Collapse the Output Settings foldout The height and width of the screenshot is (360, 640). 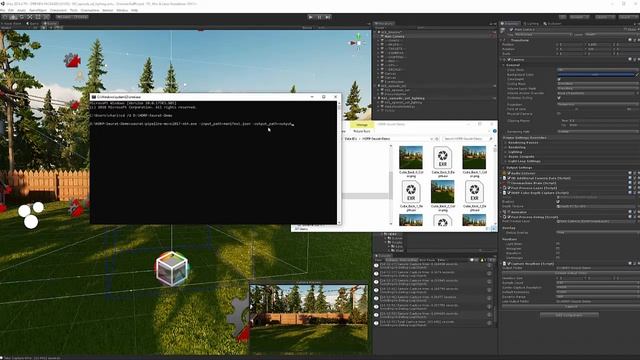point(504,167)
